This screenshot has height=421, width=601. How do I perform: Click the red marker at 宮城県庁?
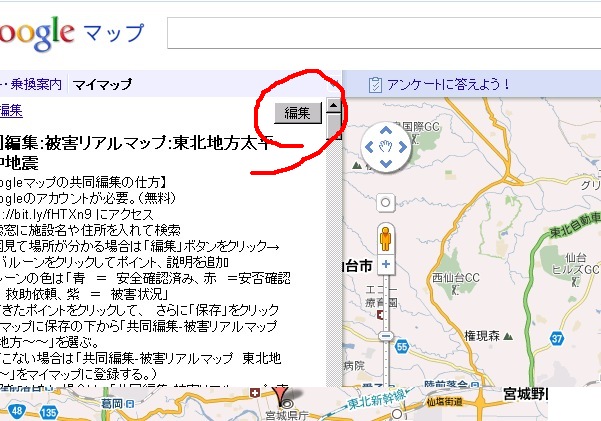coord(281,396)
